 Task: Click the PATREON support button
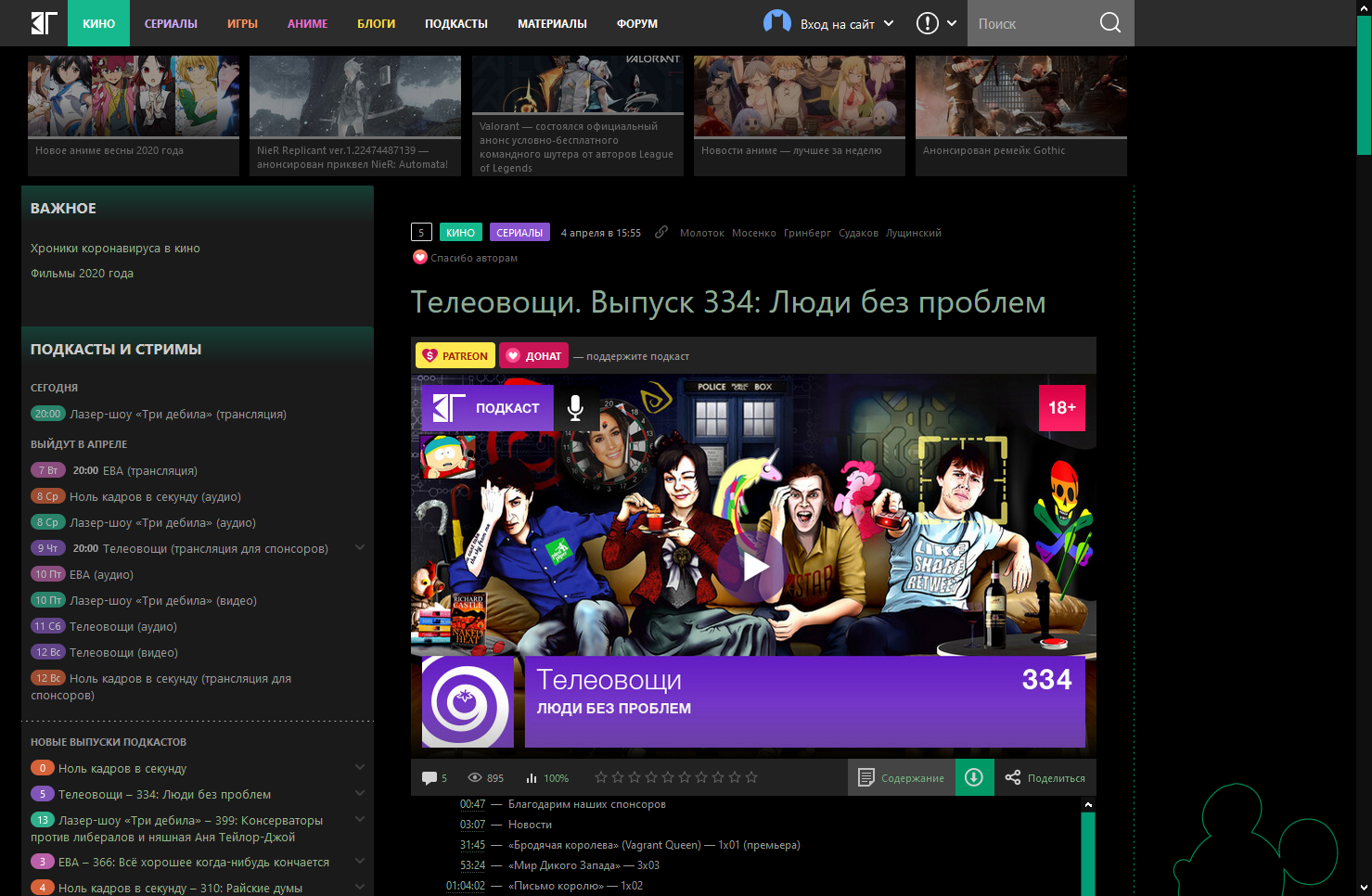click(455, 355)
